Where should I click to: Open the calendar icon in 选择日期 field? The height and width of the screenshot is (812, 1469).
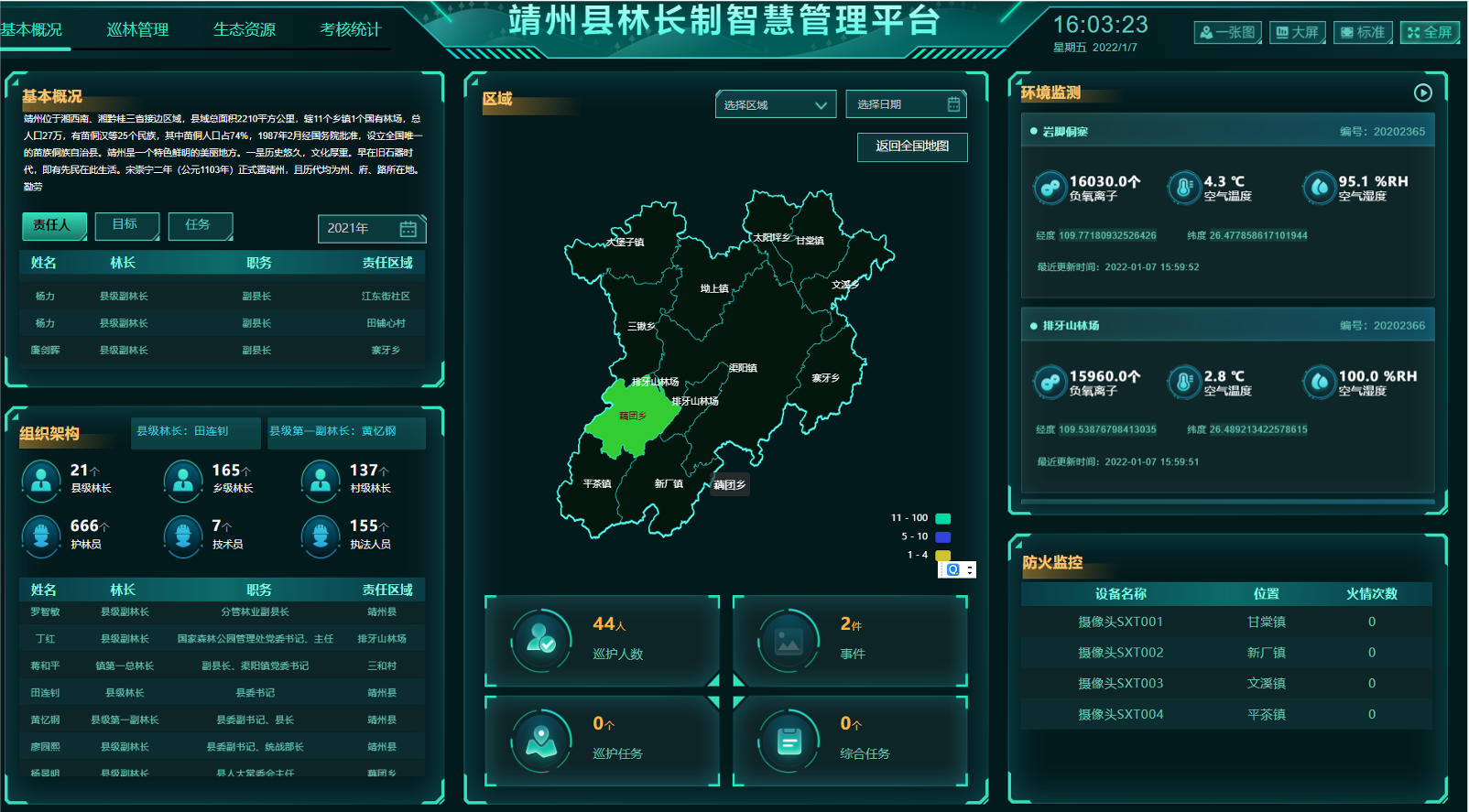pos(953,104)
